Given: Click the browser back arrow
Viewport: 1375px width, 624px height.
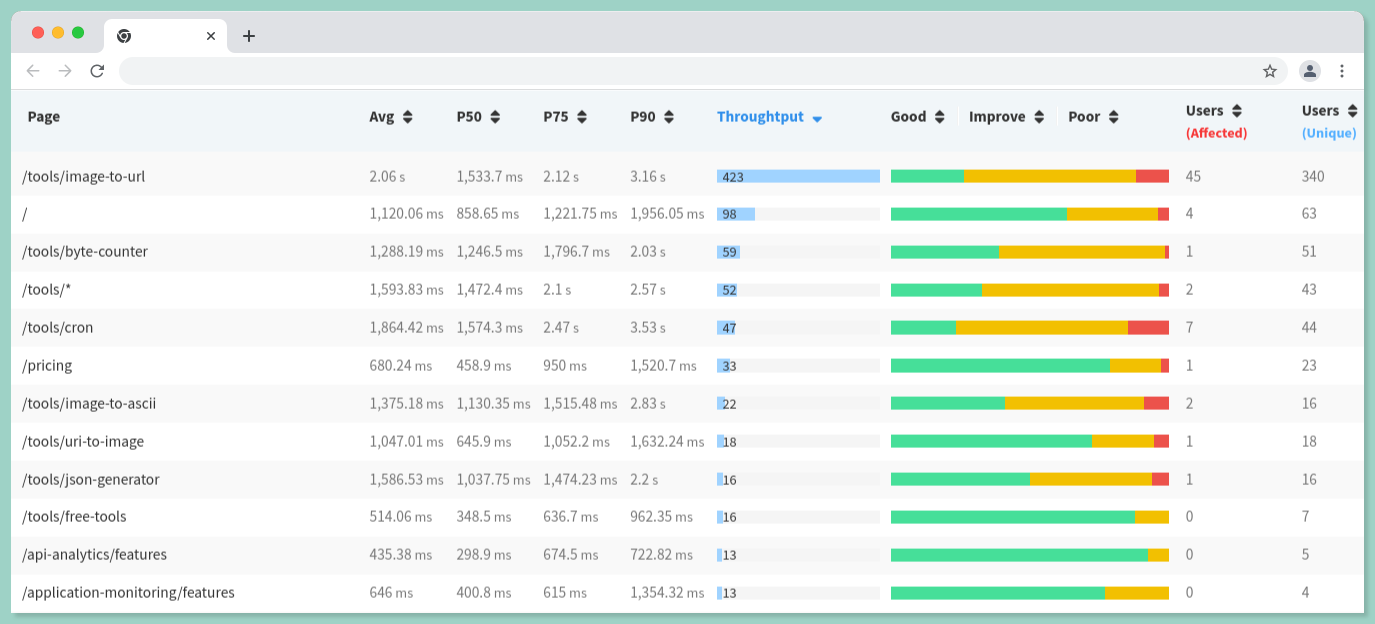Looking at the screenshot, I should coord(33,71).
